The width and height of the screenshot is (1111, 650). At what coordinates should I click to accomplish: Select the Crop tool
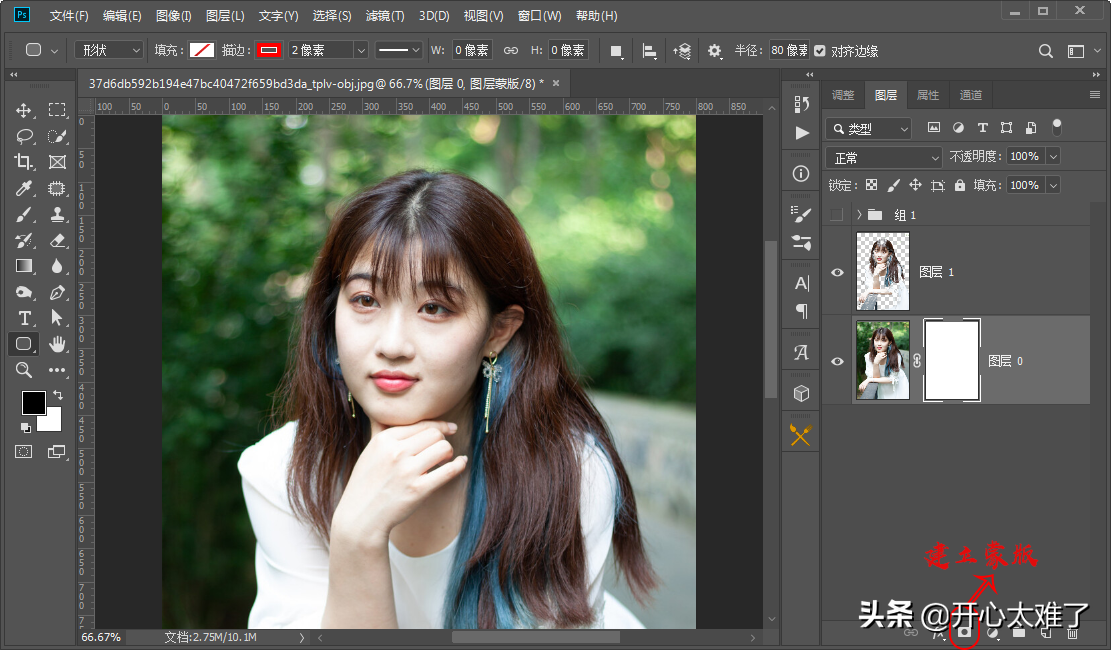[x=24, y=162]
